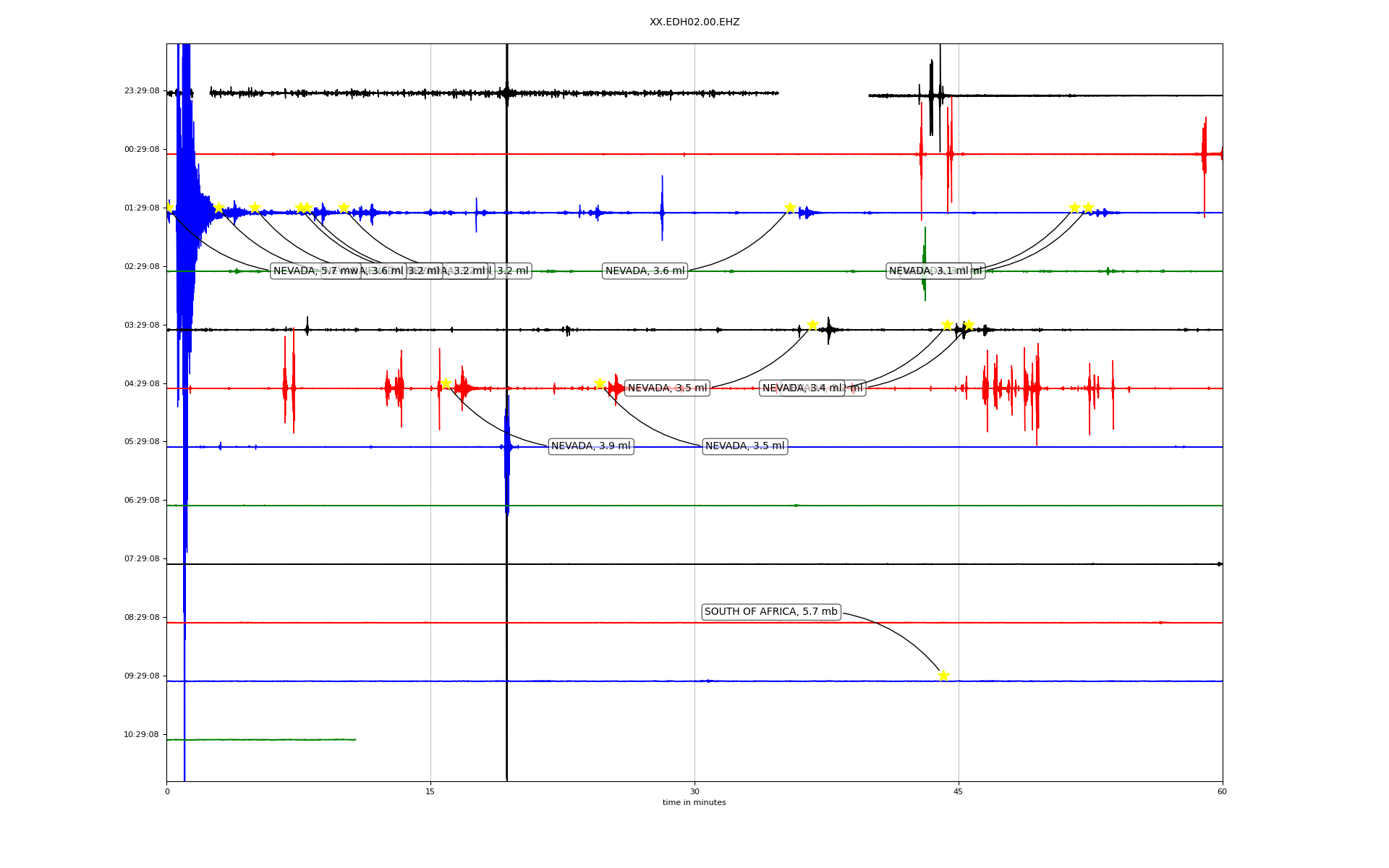Click the star connected to SOUTH OF AFRICA label
Viewport: 1389px width, 868px height.
pos(943,676)
